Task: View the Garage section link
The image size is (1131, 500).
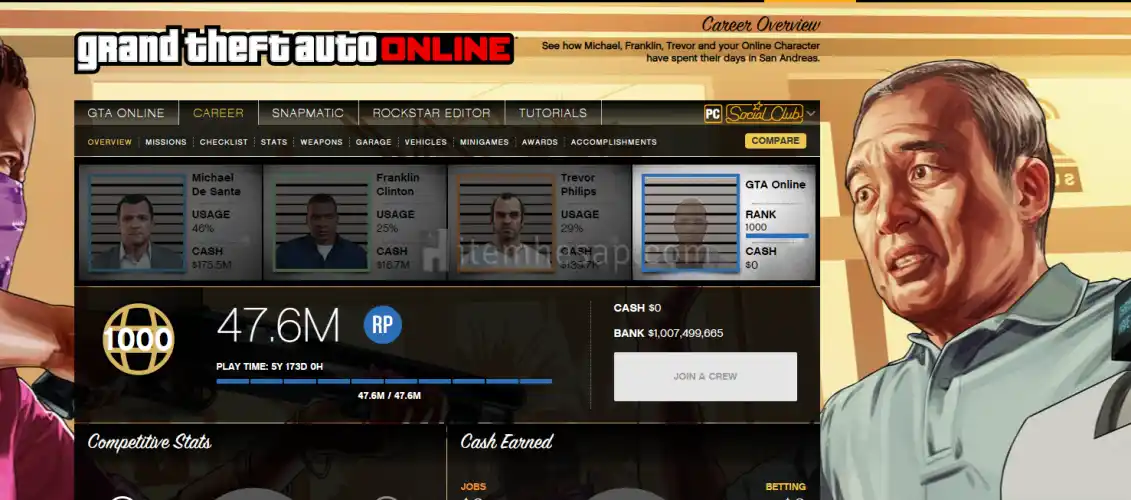Action: [373, 142]
